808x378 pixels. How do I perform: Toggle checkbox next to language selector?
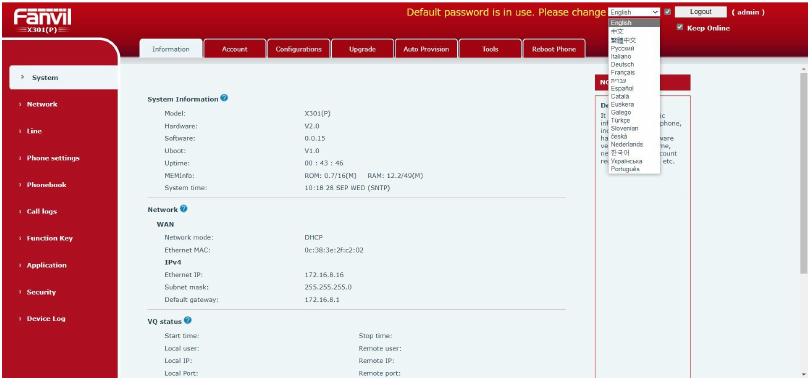click(x=667, y=12)
